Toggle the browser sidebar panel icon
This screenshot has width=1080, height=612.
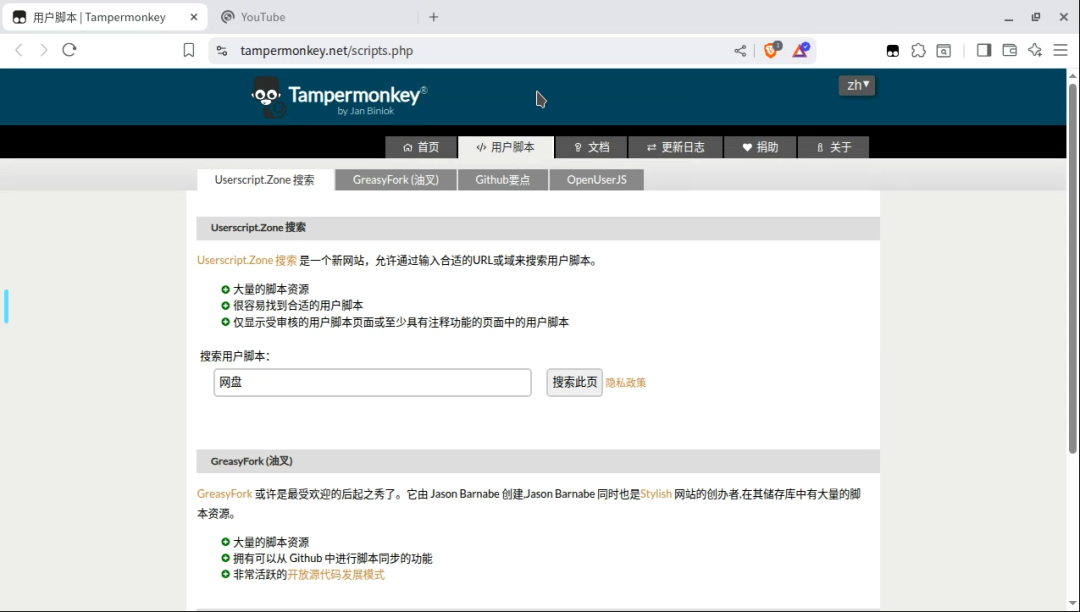pos(984,50)
